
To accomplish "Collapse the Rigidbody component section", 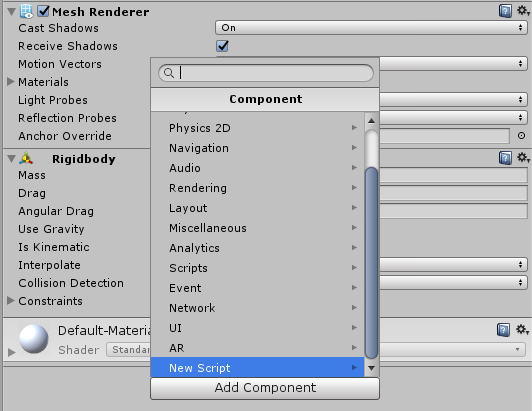I will click(x=11, y=159).
